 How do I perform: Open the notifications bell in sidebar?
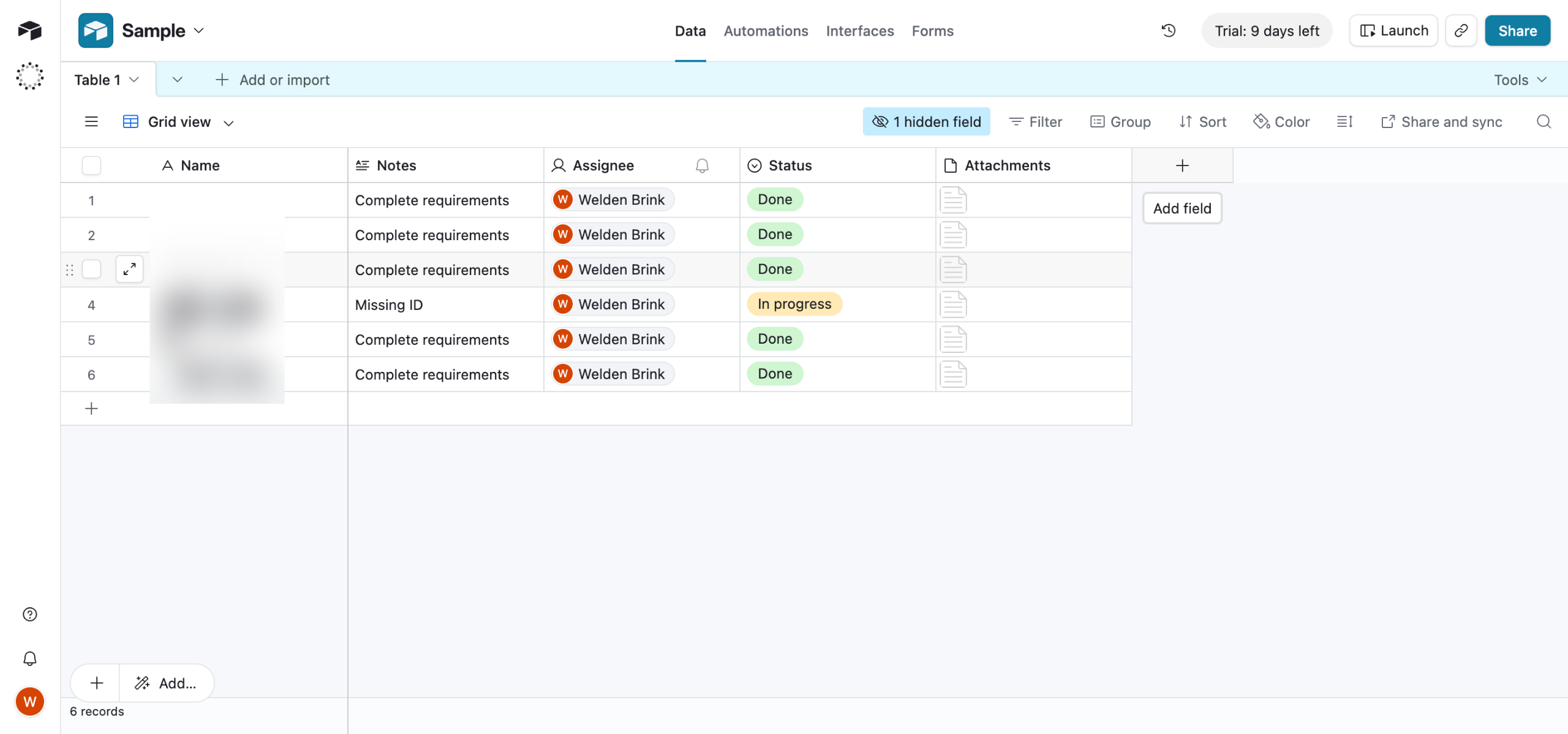29,659
